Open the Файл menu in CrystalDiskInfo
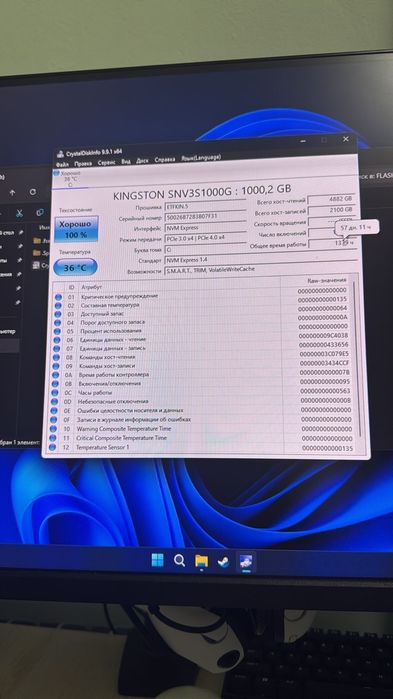This screenshot has height=699, width=393. click(x=62, y=164)
